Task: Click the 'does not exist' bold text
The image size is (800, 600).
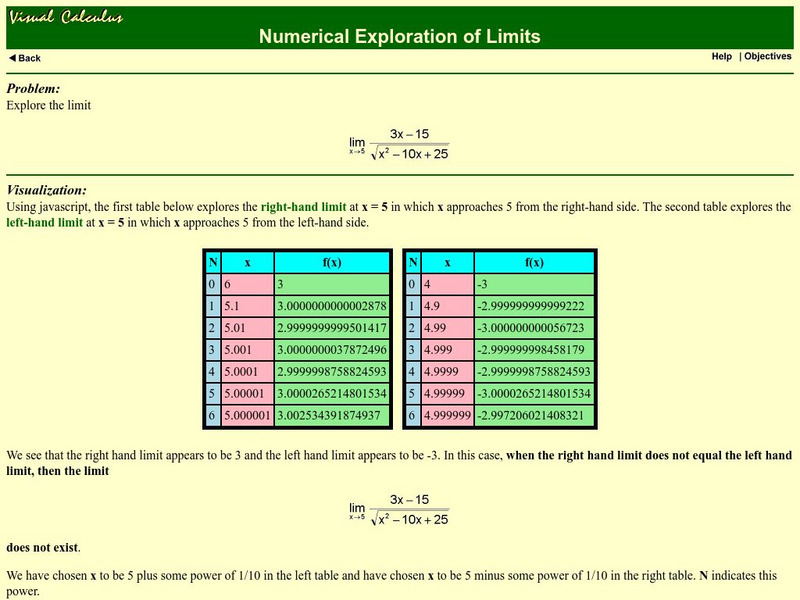Action: pyautogui.click(x=43, y=548)
